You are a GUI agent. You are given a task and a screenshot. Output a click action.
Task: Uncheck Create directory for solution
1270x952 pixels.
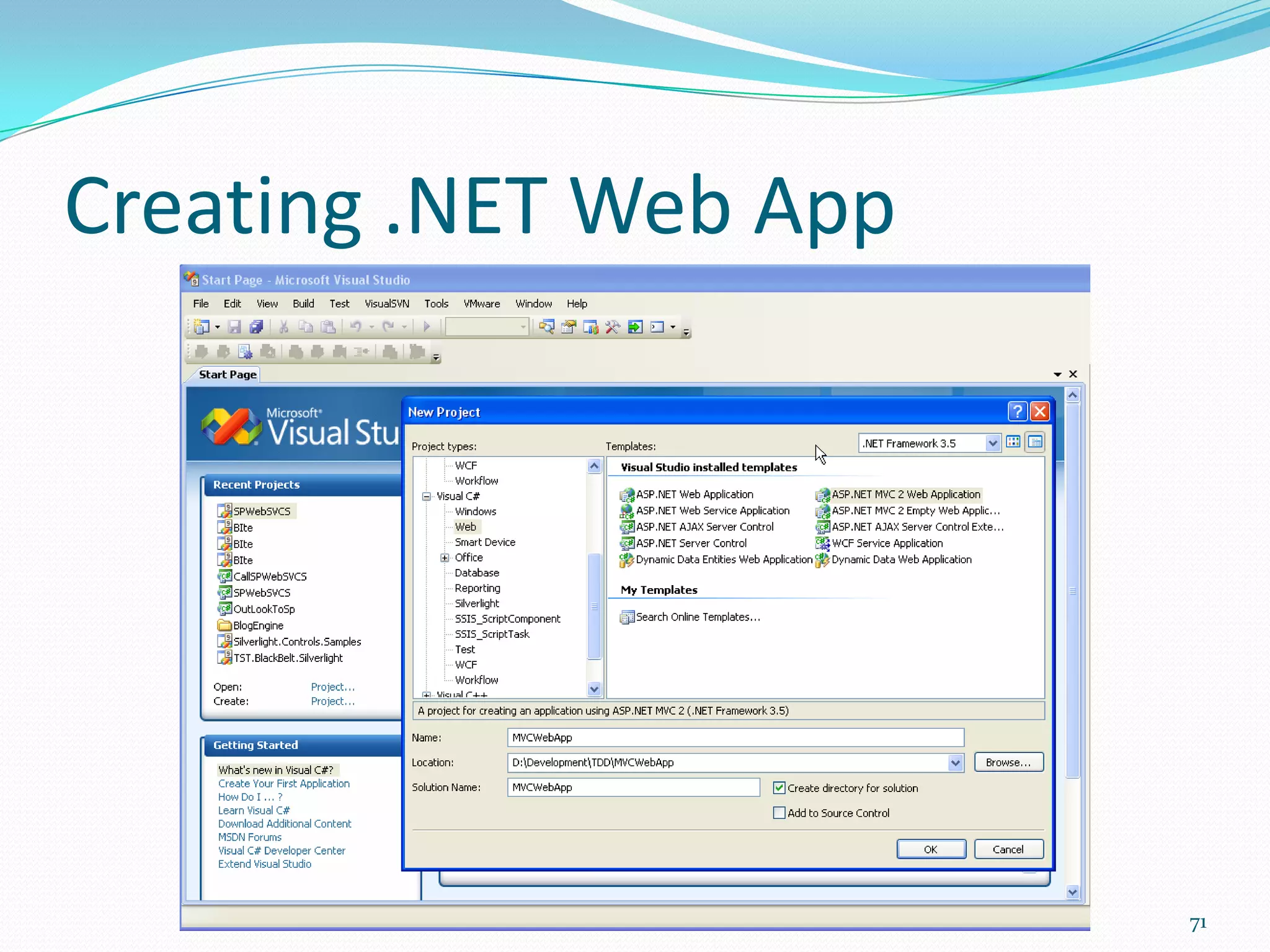(x=779, y=788)
